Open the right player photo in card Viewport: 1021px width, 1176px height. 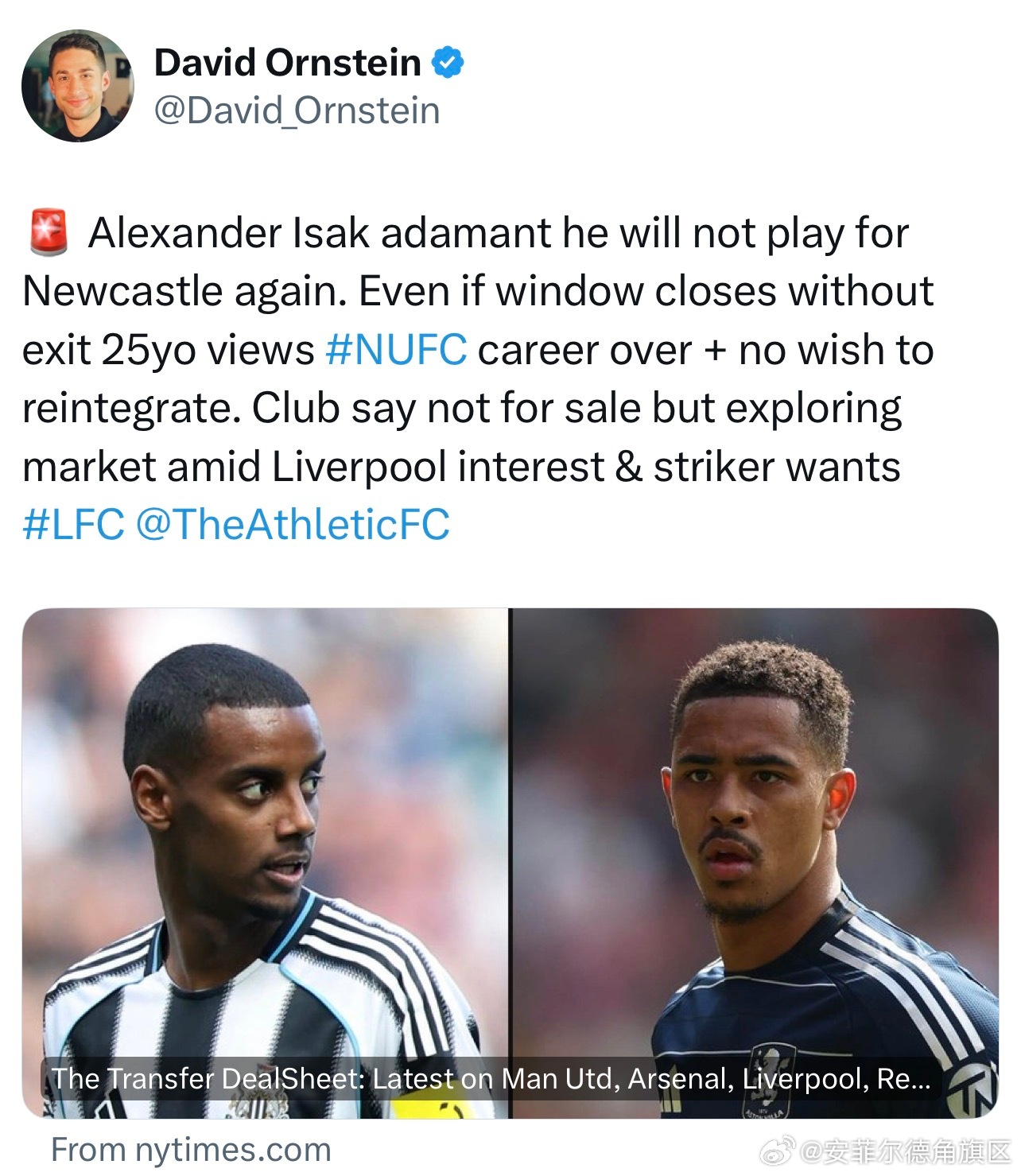pyautogui.click(x=755, y=864)
